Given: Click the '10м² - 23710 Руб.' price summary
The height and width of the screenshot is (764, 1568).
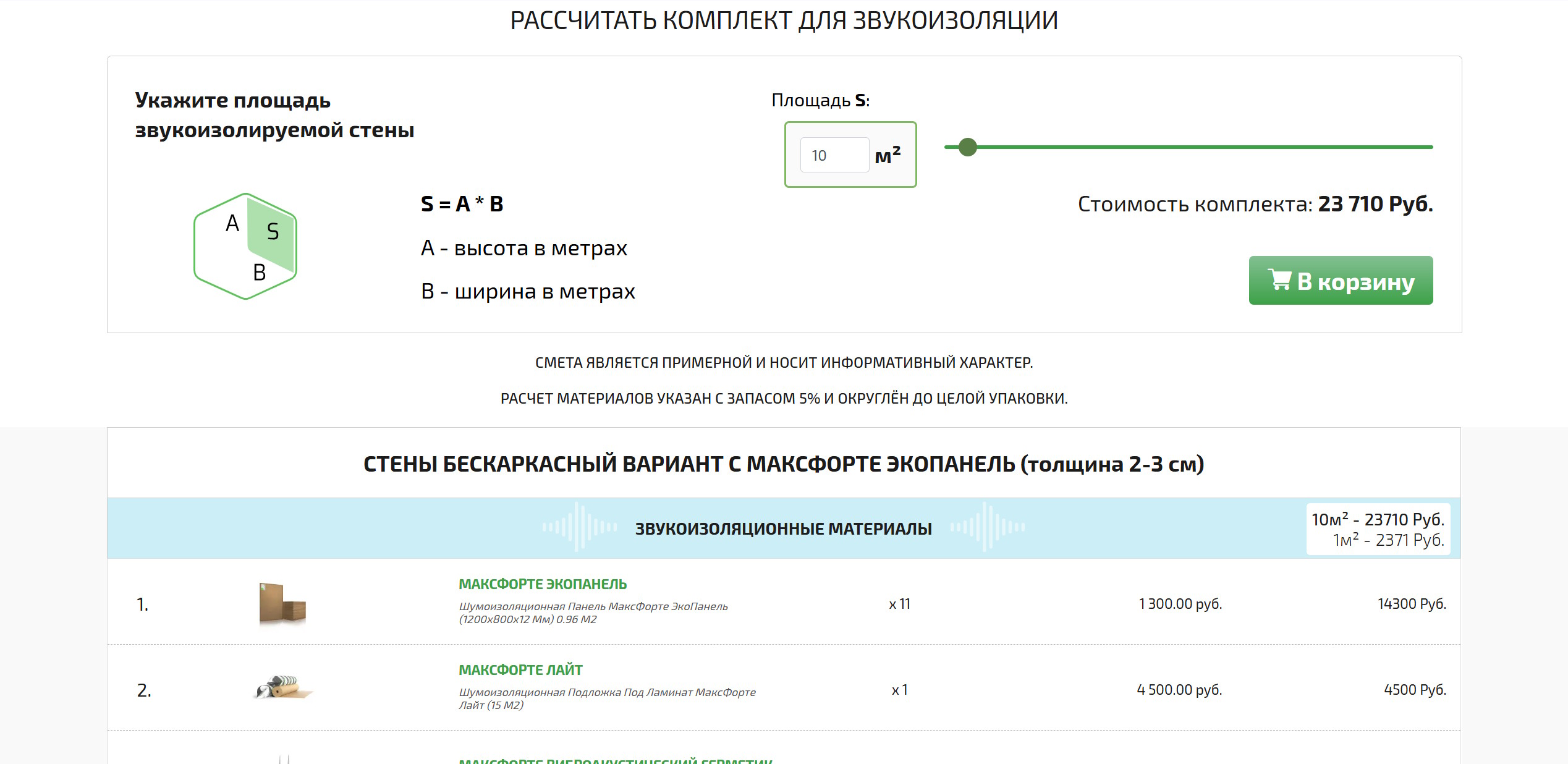Looking at the screenshot, I should pos(1378,519).
